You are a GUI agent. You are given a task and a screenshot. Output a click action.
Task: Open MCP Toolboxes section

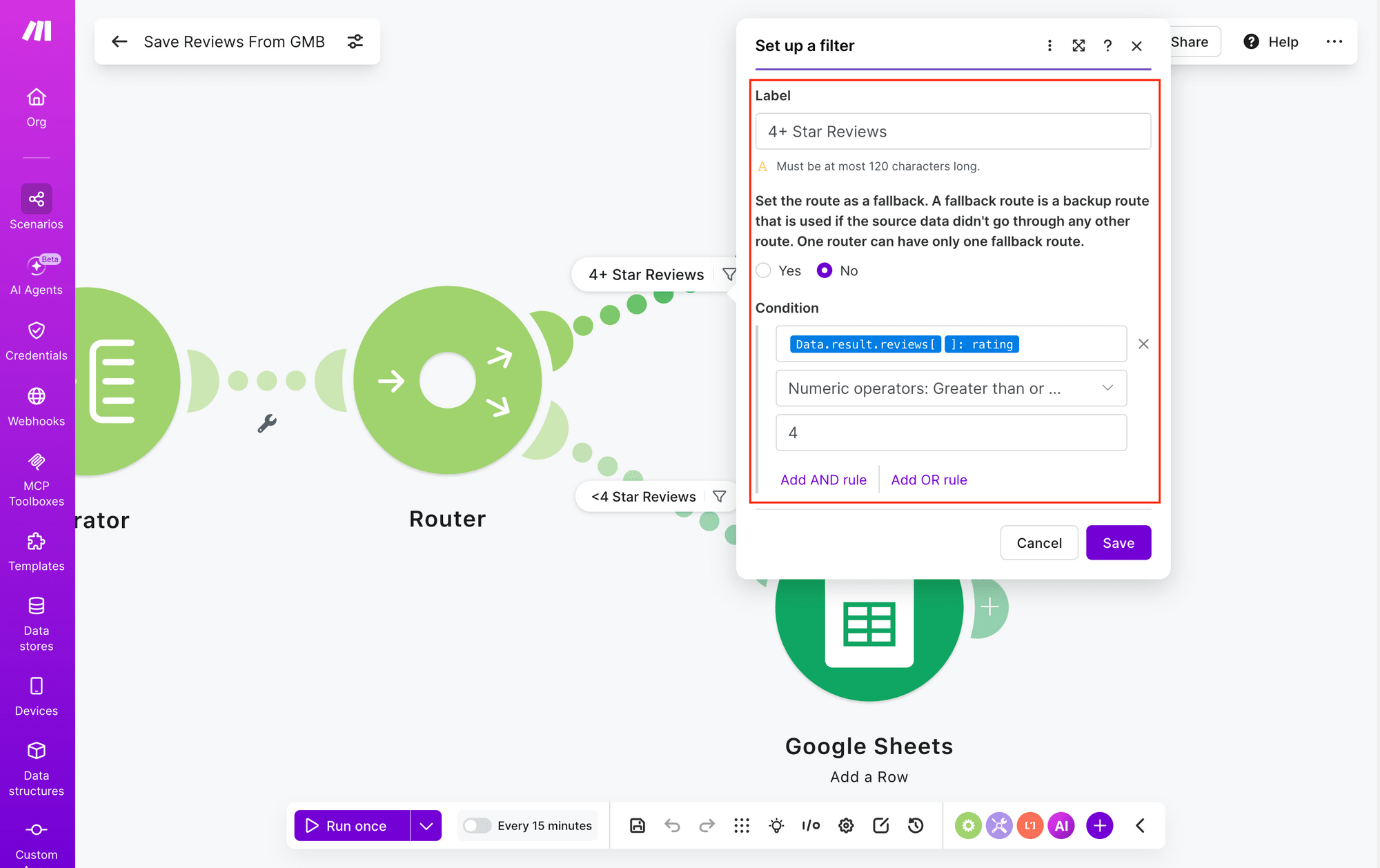(x=37, y=480)
